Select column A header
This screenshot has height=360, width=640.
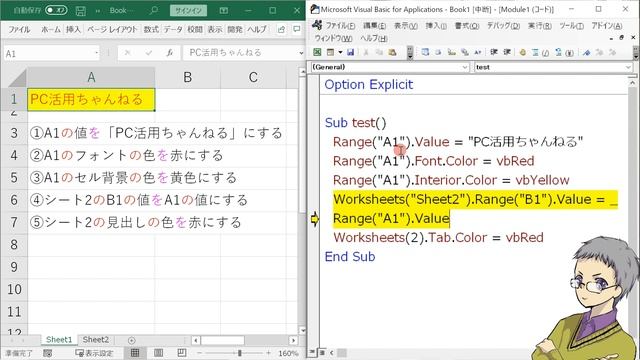(x=91, y=77)
